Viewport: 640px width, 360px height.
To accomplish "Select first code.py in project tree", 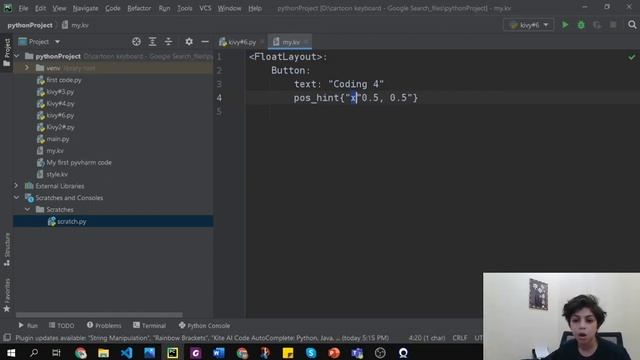I will click(64, 80).
